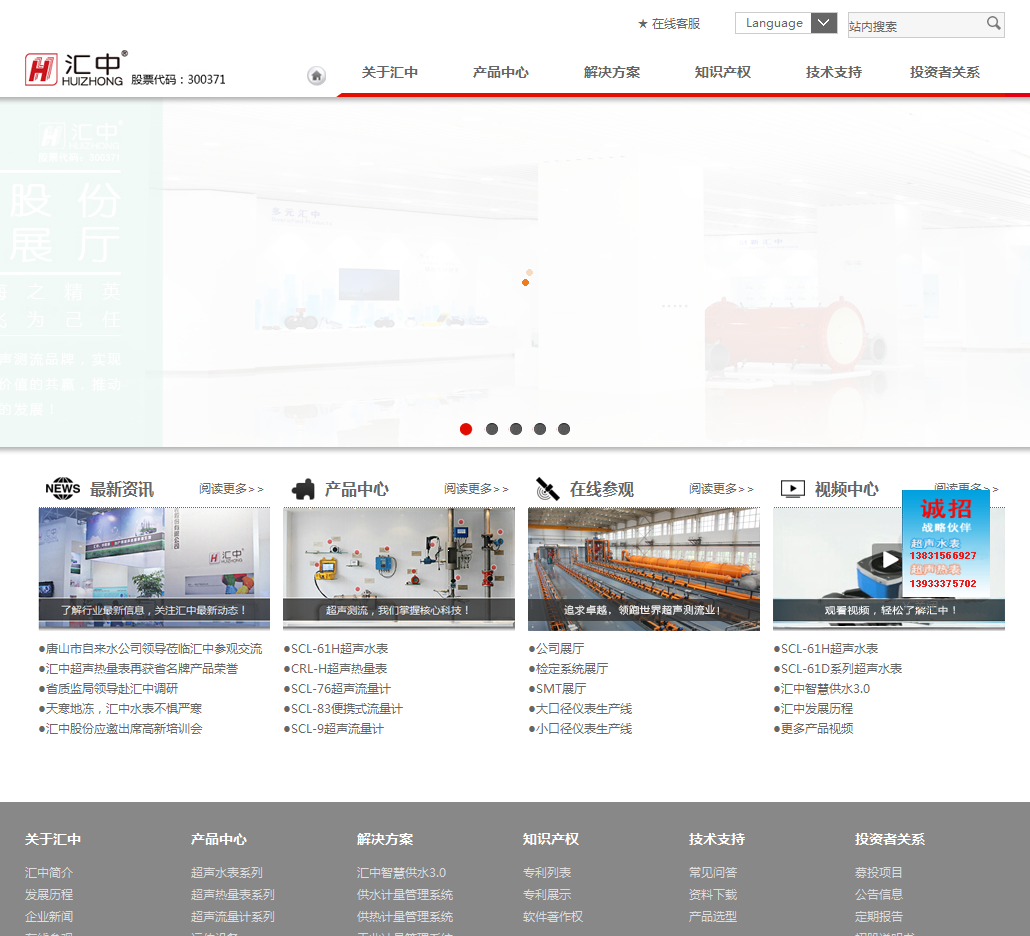This screenshot has width=1030, height=936.
Task: Open footer link 专利列表
Action: click(547, 872)
